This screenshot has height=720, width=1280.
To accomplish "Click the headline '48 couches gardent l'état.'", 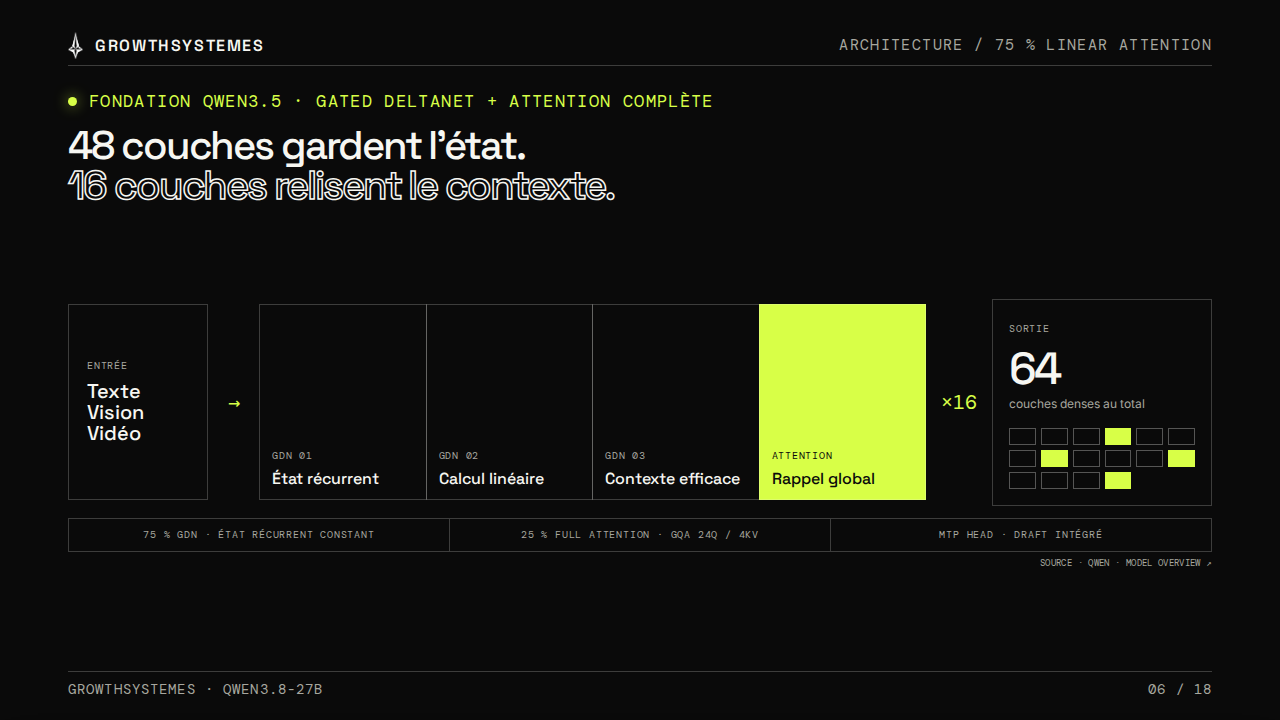I will click(297, 146).
